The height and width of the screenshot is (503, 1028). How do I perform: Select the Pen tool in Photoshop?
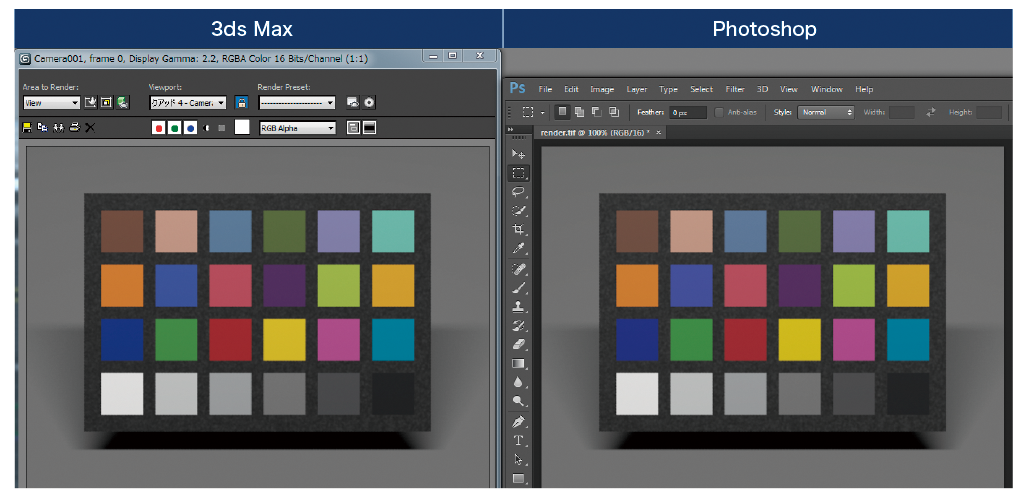coord(519,421)
